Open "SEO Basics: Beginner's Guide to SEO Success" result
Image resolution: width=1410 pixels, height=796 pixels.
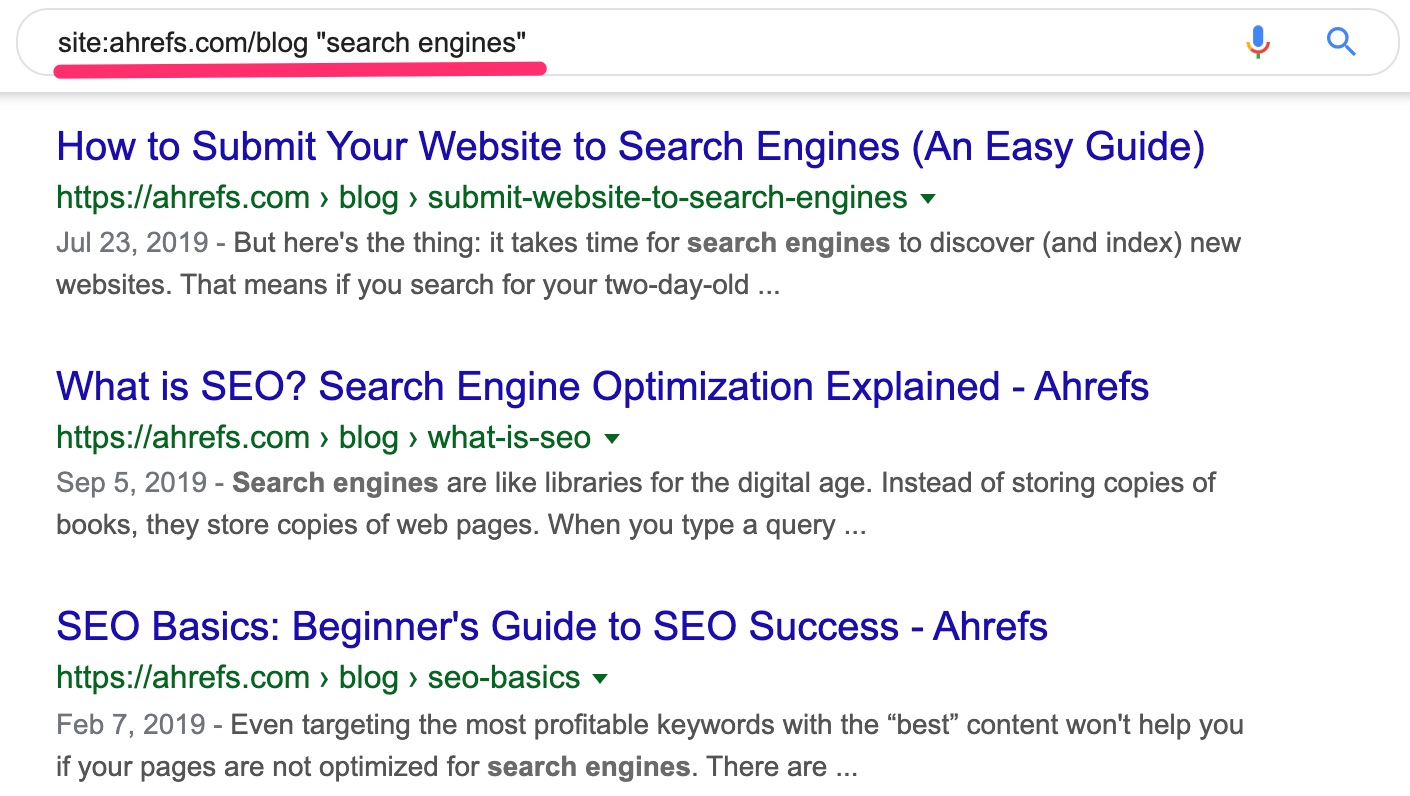tap(552, 626)
